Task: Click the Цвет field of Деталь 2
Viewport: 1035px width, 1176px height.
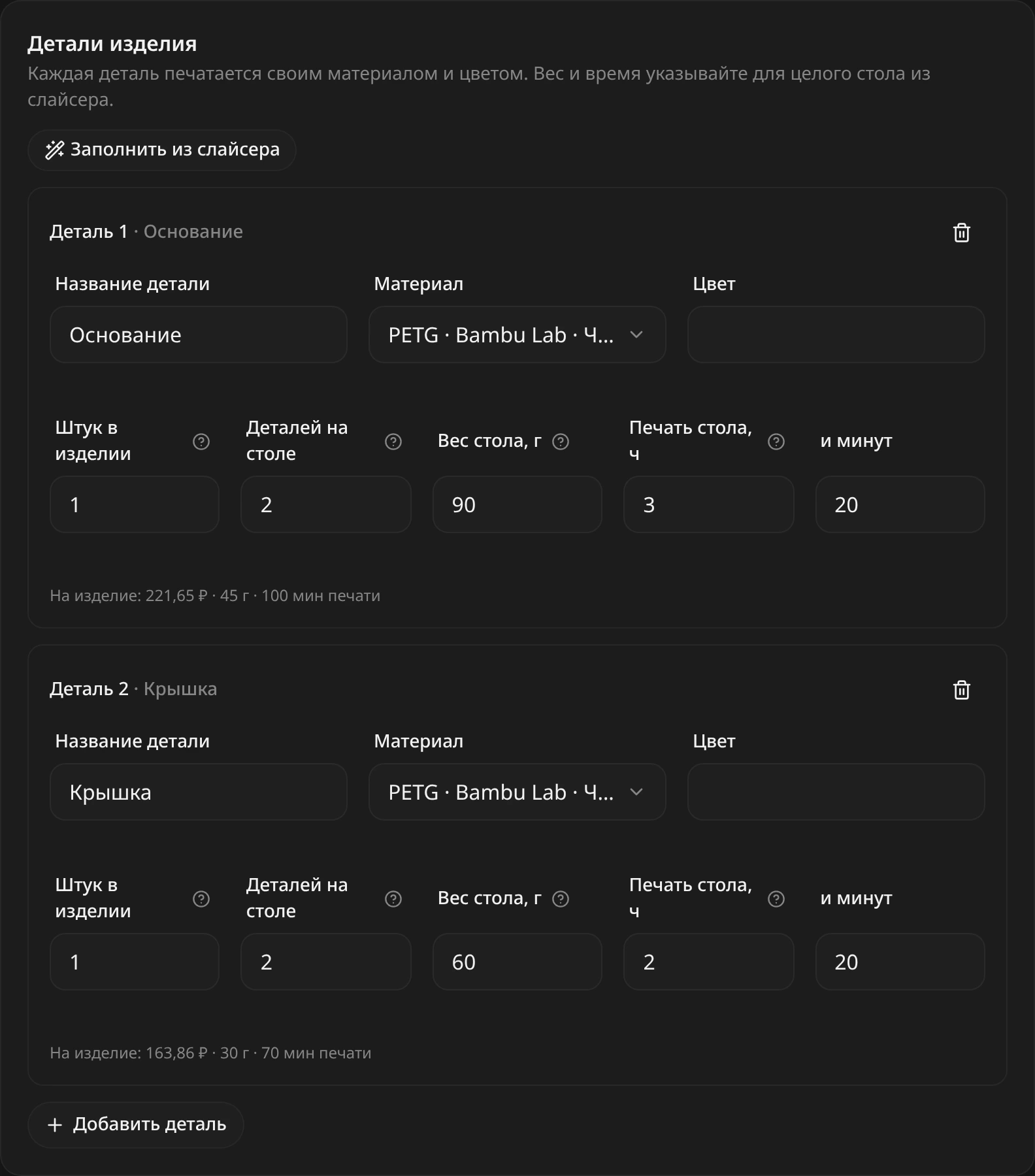Action: [836, 792]
